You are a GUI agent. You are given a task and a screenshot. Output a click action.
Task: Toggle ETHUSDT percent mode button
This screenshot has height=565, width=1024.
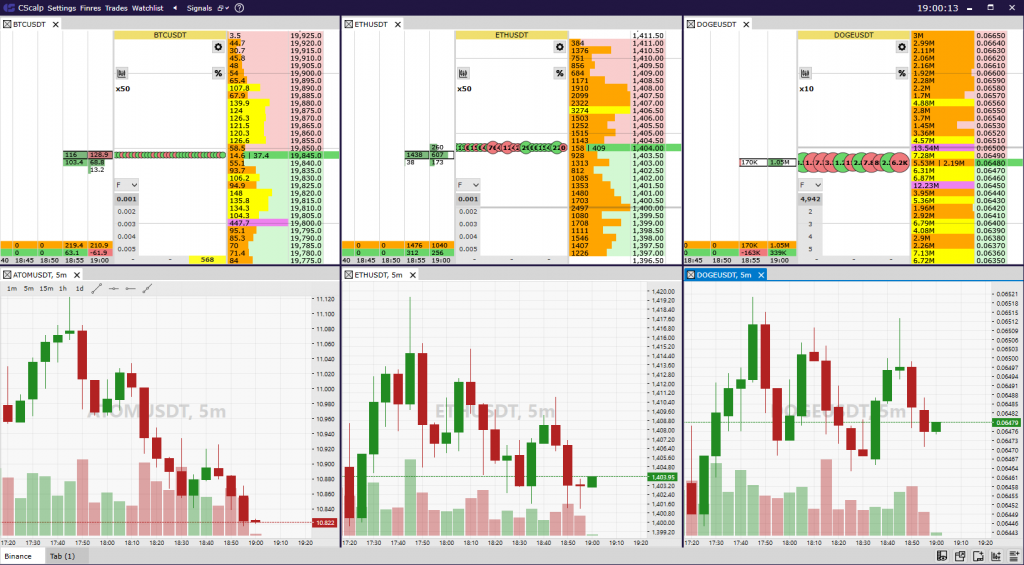point(560,73)
